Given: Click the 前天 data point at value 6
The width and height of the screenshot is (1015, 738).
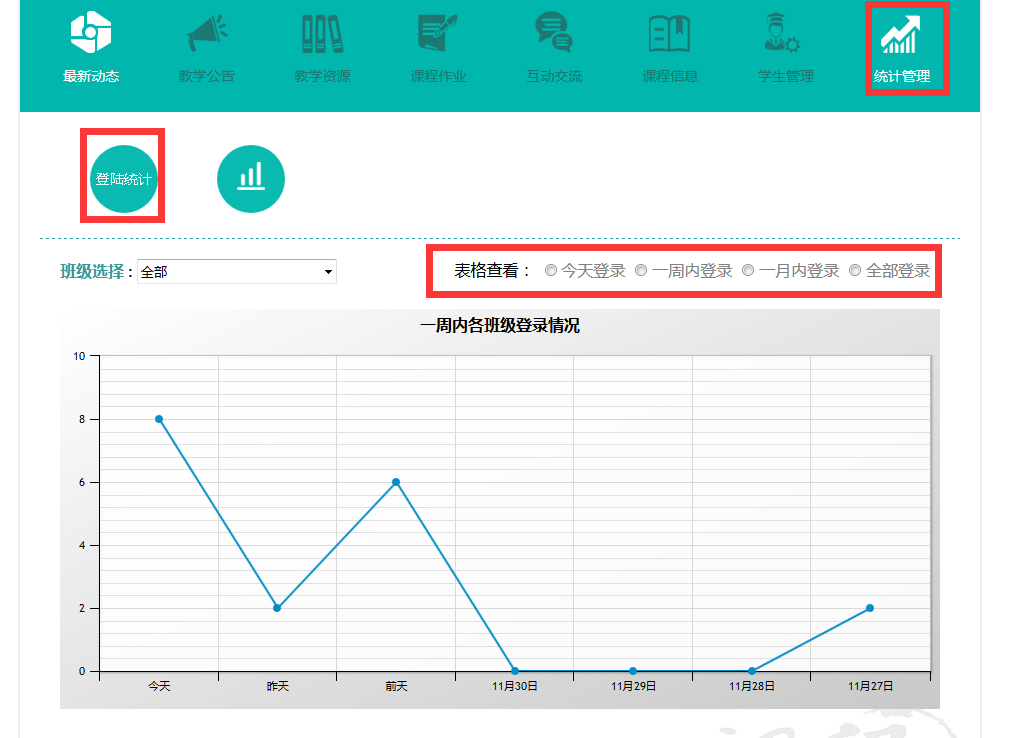Looking at the screenshot, I should 396,482.
